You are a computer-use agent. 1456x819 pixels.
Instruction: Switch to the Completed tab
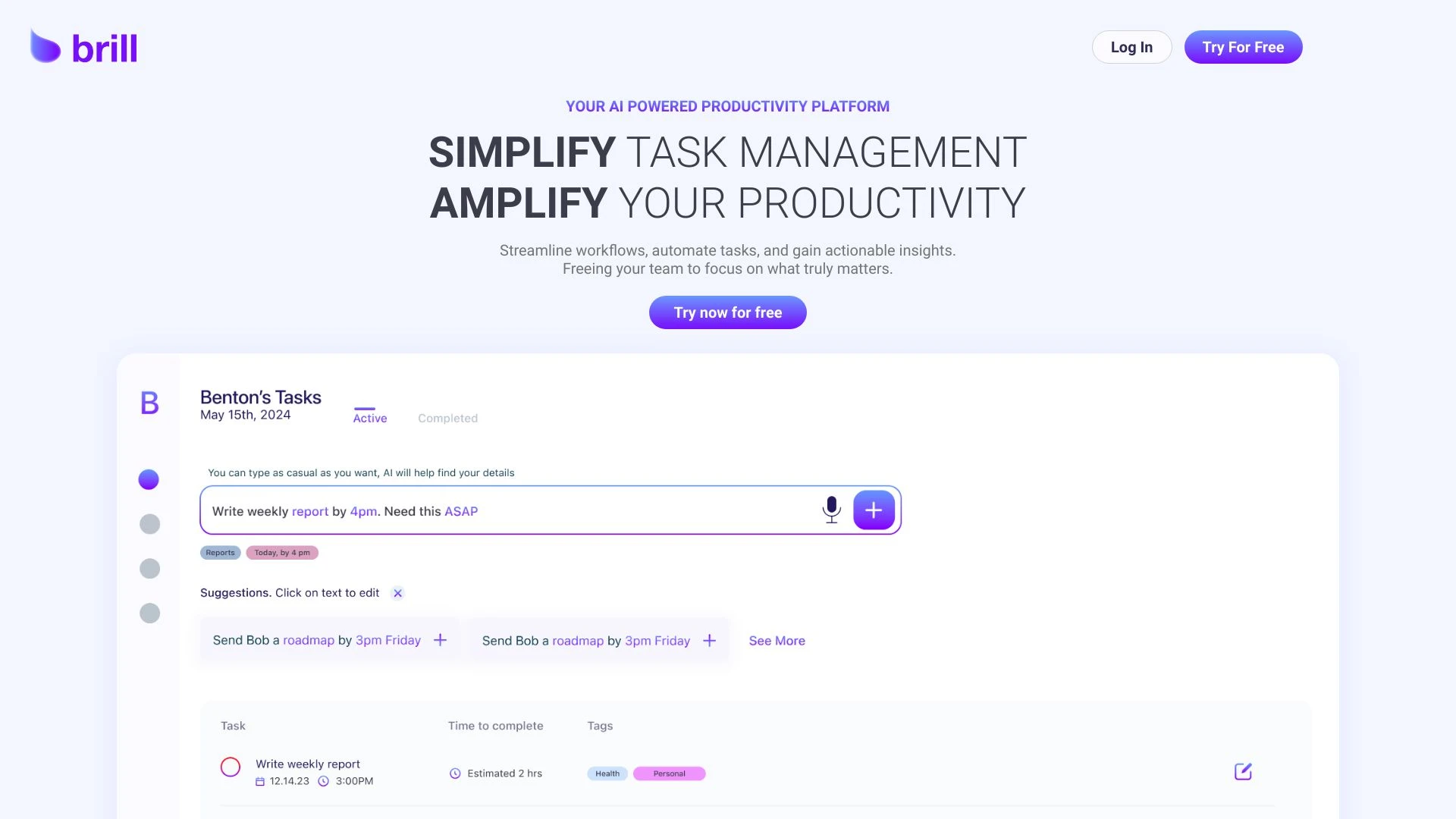pyautogui.click(x=447, y=418)
